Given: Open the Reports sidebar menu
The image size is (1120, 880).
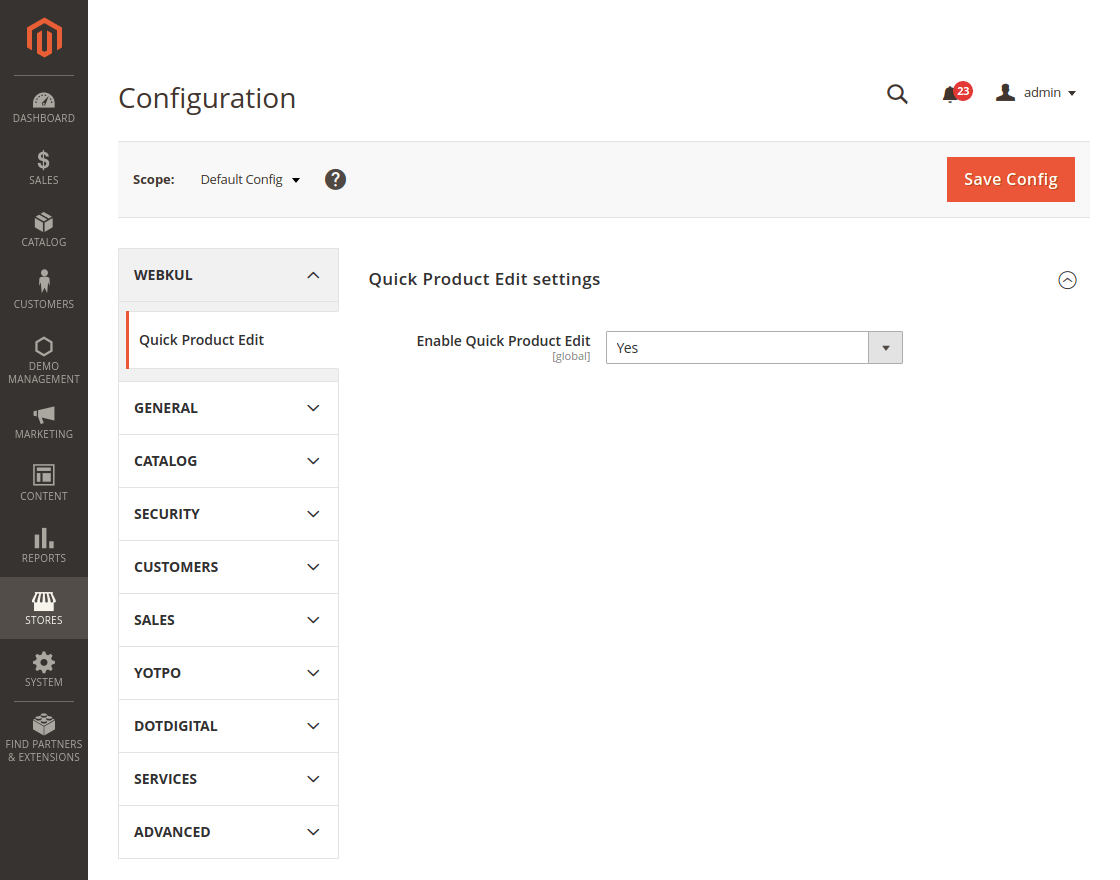Looking at the screenshot, I should pyautogui.click(x=44, y=546).
